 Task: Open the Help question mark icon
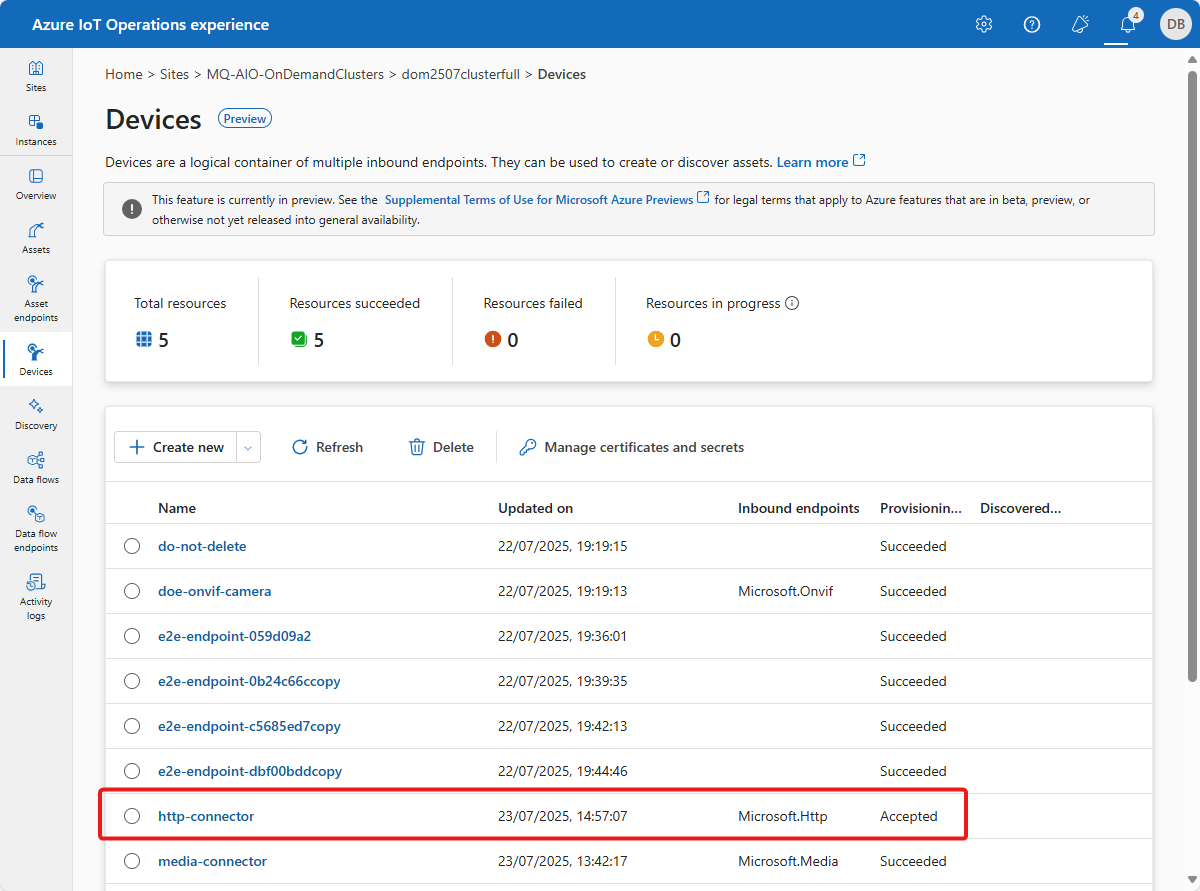point(1032,24)
